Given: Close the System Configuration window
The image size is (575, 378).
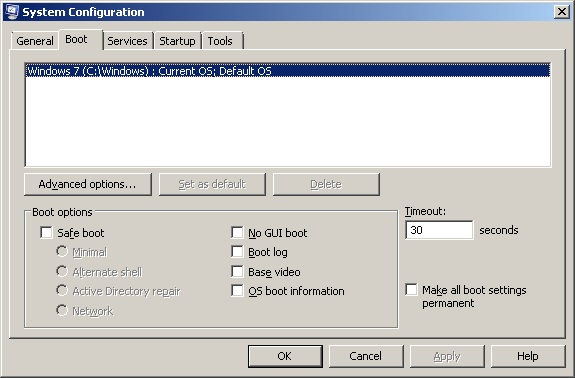Looking at the screenshot, I should [561, 12].
